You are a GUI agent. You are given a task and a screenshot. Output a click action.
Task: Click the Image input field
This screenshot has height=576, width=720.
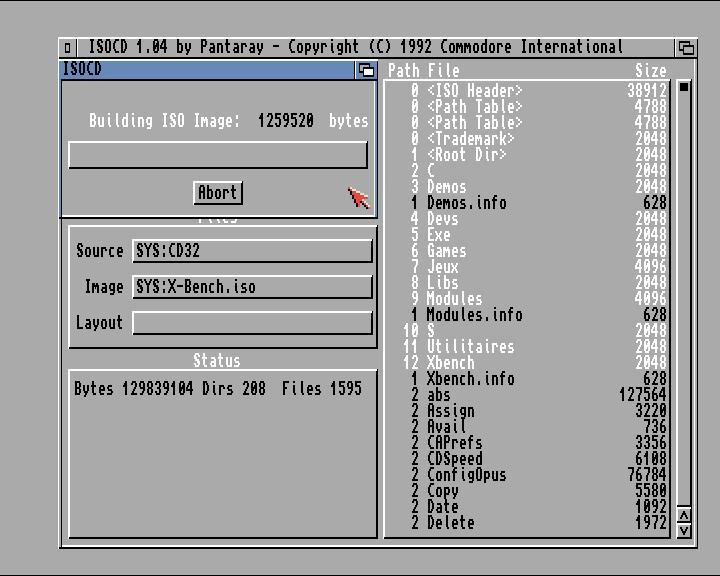[252, 287]
